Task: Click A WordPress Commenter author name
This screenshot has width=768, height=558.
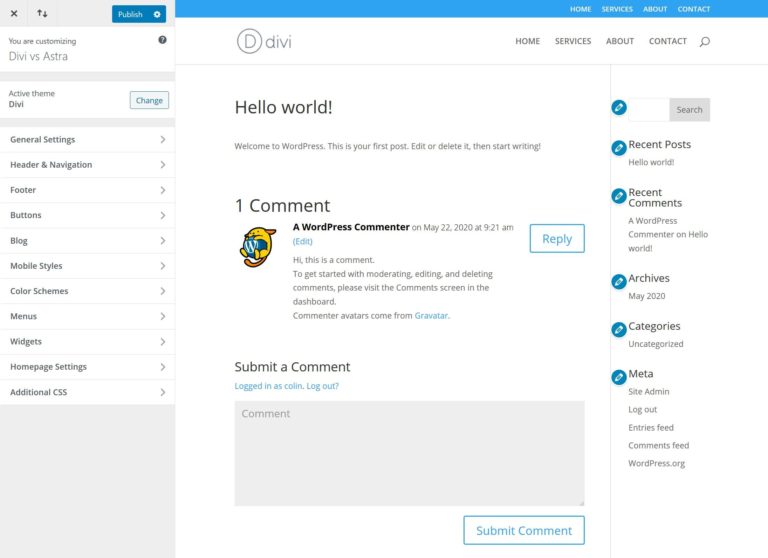Action: 351,227
